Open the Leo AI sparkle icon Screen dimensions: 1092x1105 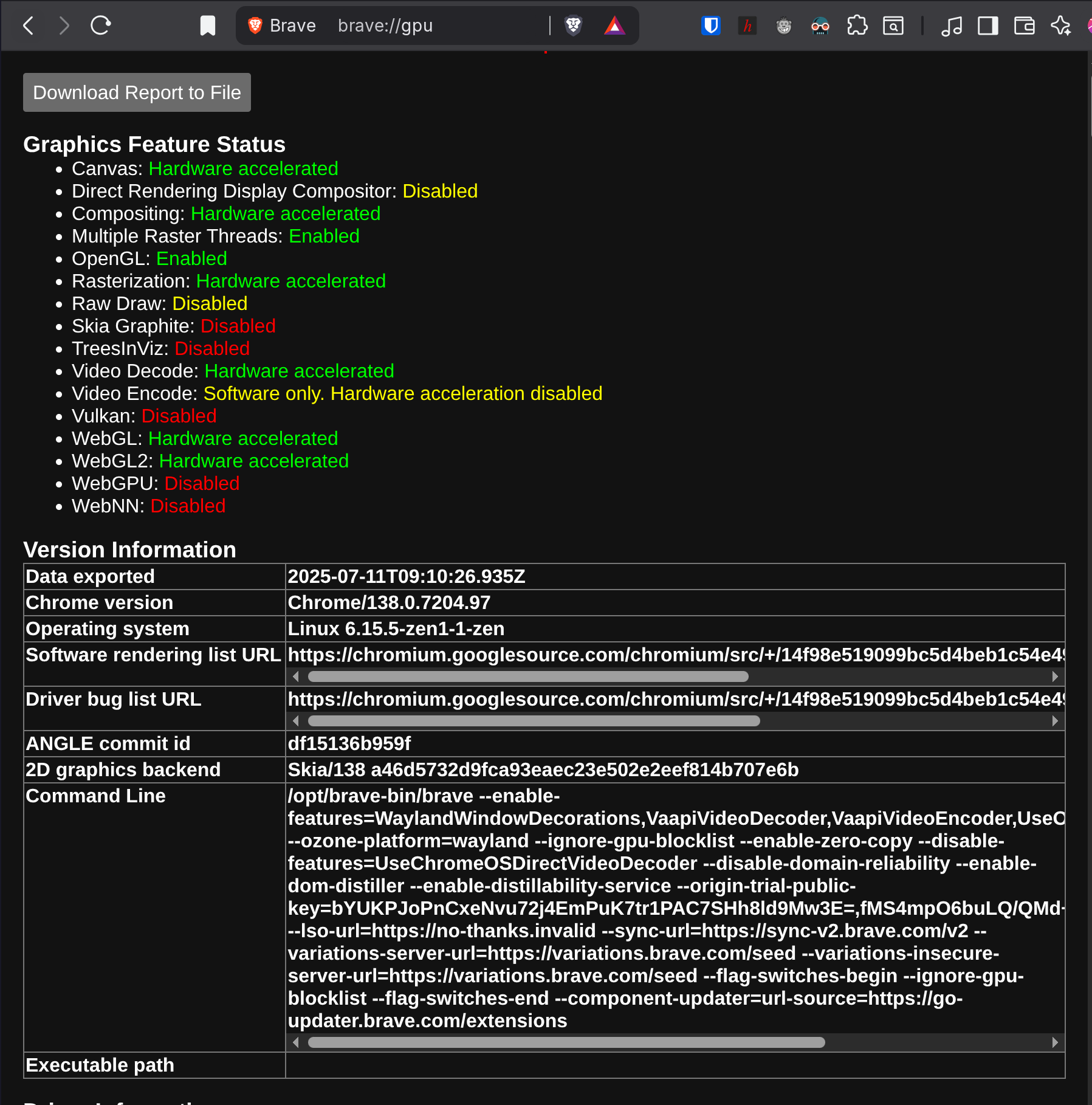(x=1061, y=26)
